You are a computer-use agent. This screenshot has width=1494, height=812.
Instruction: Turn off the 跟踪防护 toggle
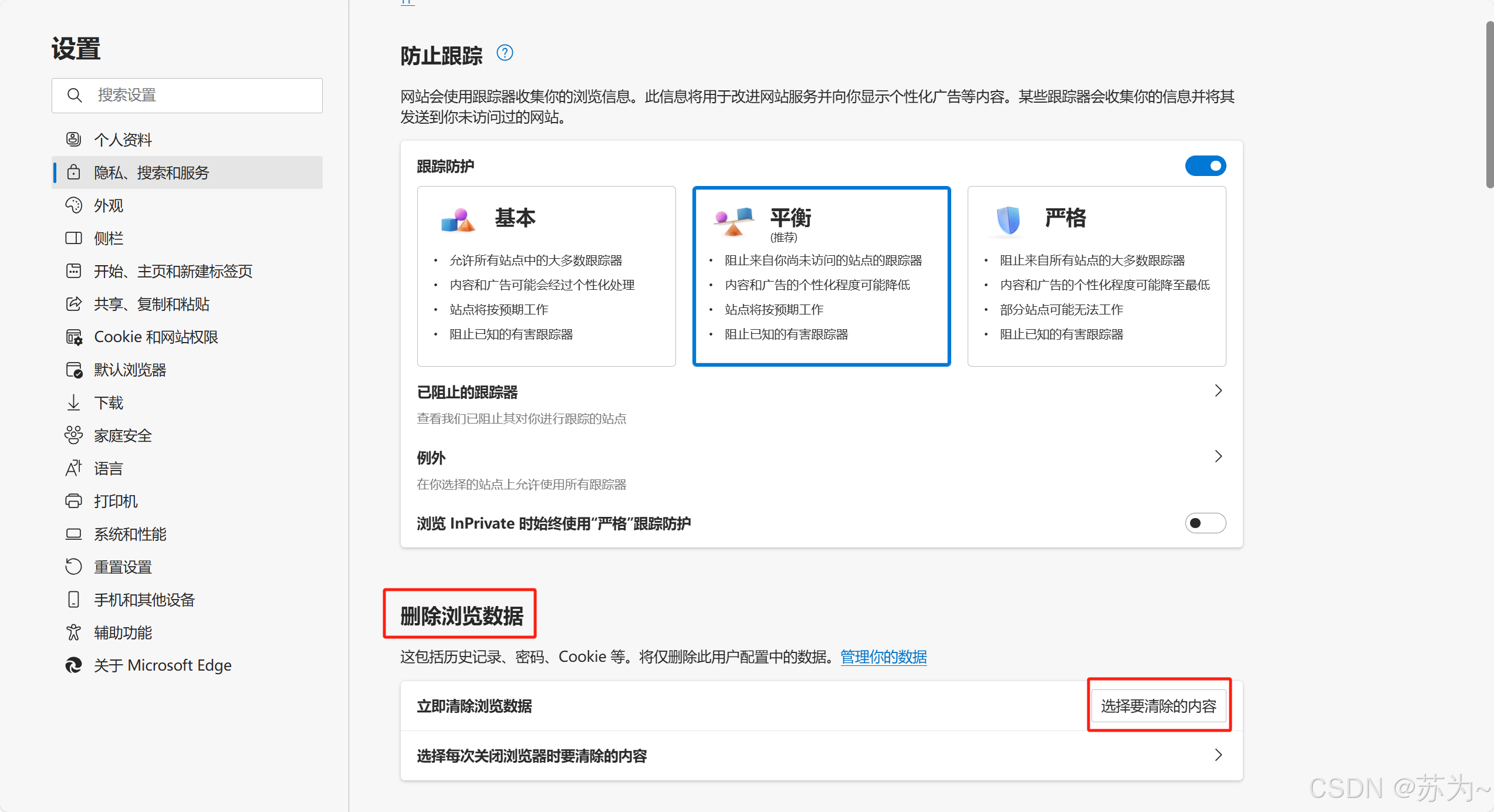[1205, 166]
